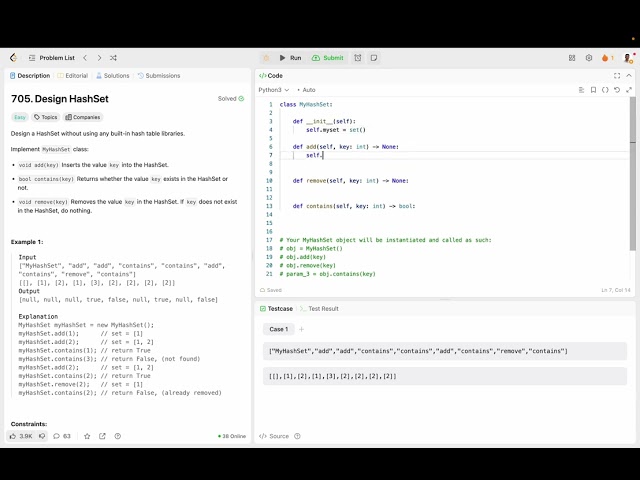640x480 pixels.
Task: Expand editor with diagonal arrows icon
Action: (629, 90)
